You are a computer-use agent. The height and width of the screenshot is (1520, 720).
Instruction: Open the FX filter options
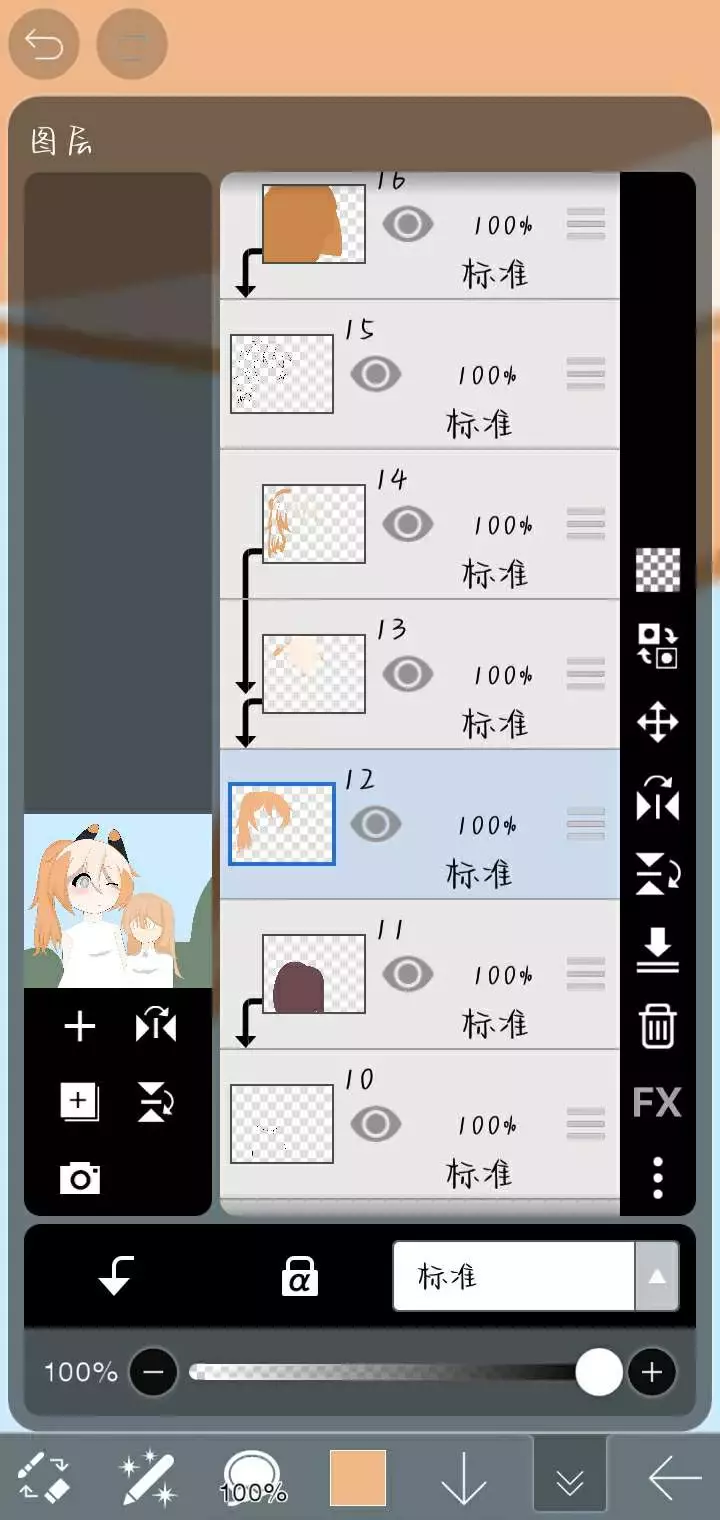[x=657, y=1102]
